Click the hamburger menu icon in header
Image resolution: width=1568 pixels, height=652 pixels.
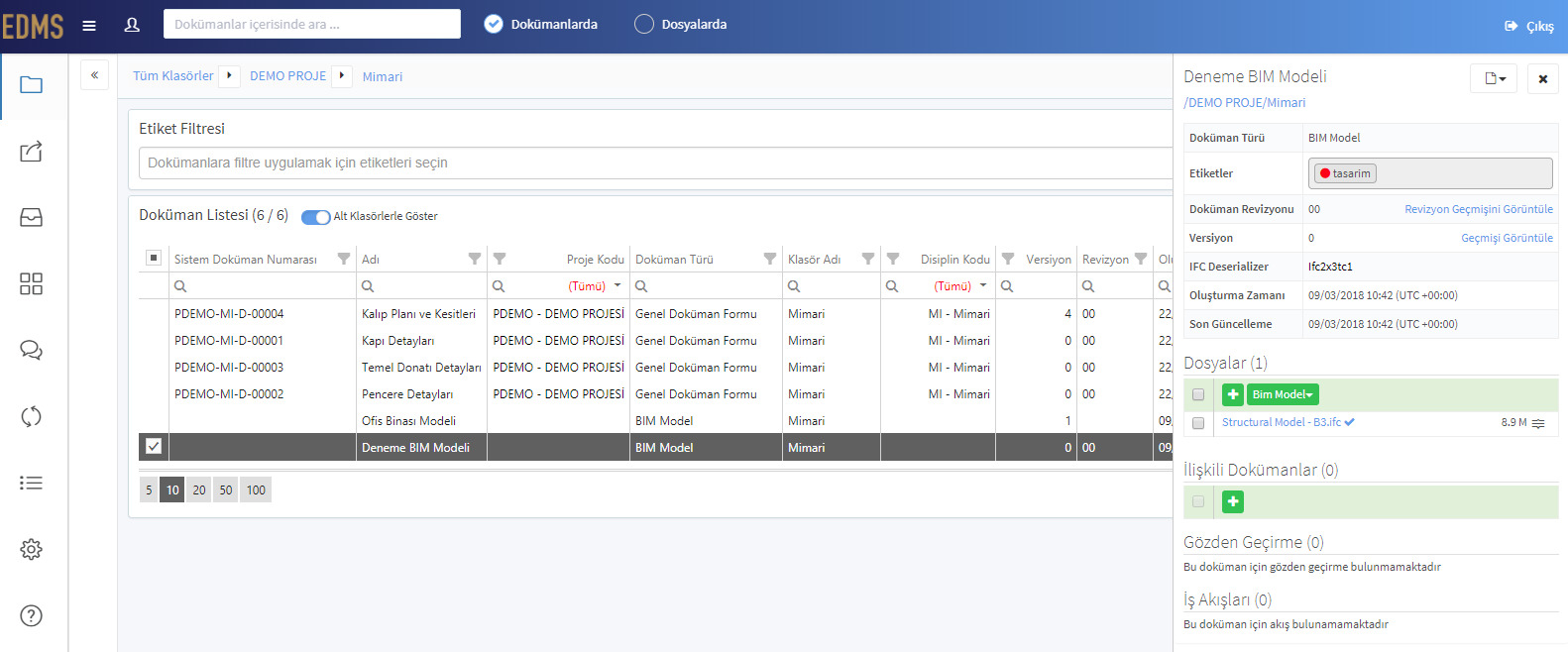coord(89,26)
